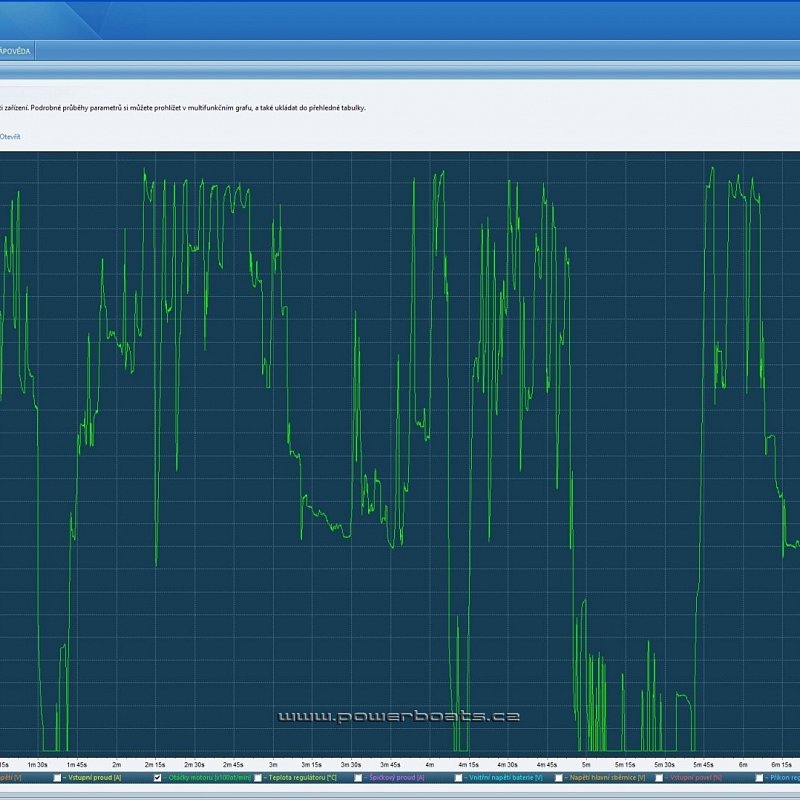Viewport: 800px width, 800px height.
Task: Click the 6m label on time axis
Action: (x=743, y=763)
